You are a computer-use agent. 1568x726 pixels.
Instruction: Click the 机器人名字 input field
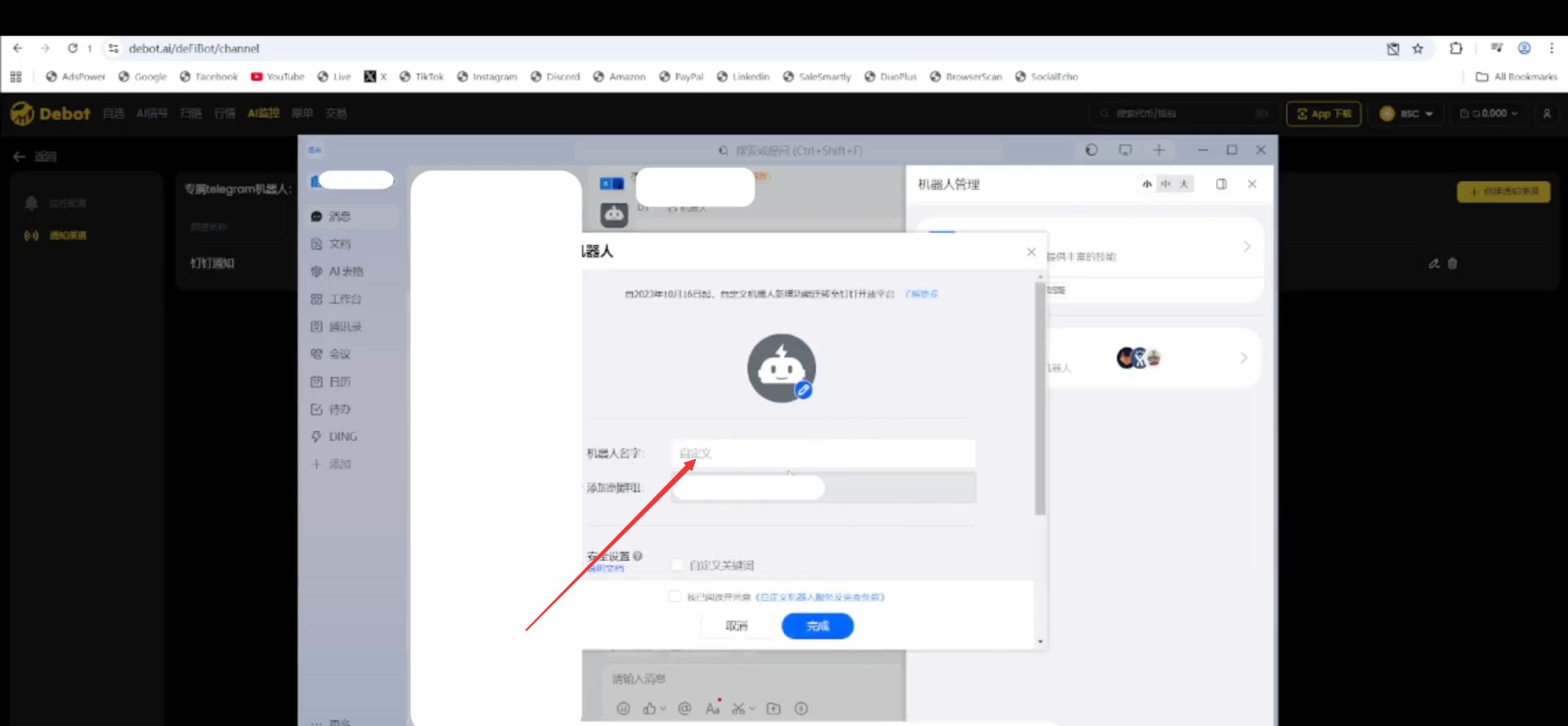click(823, 454)
